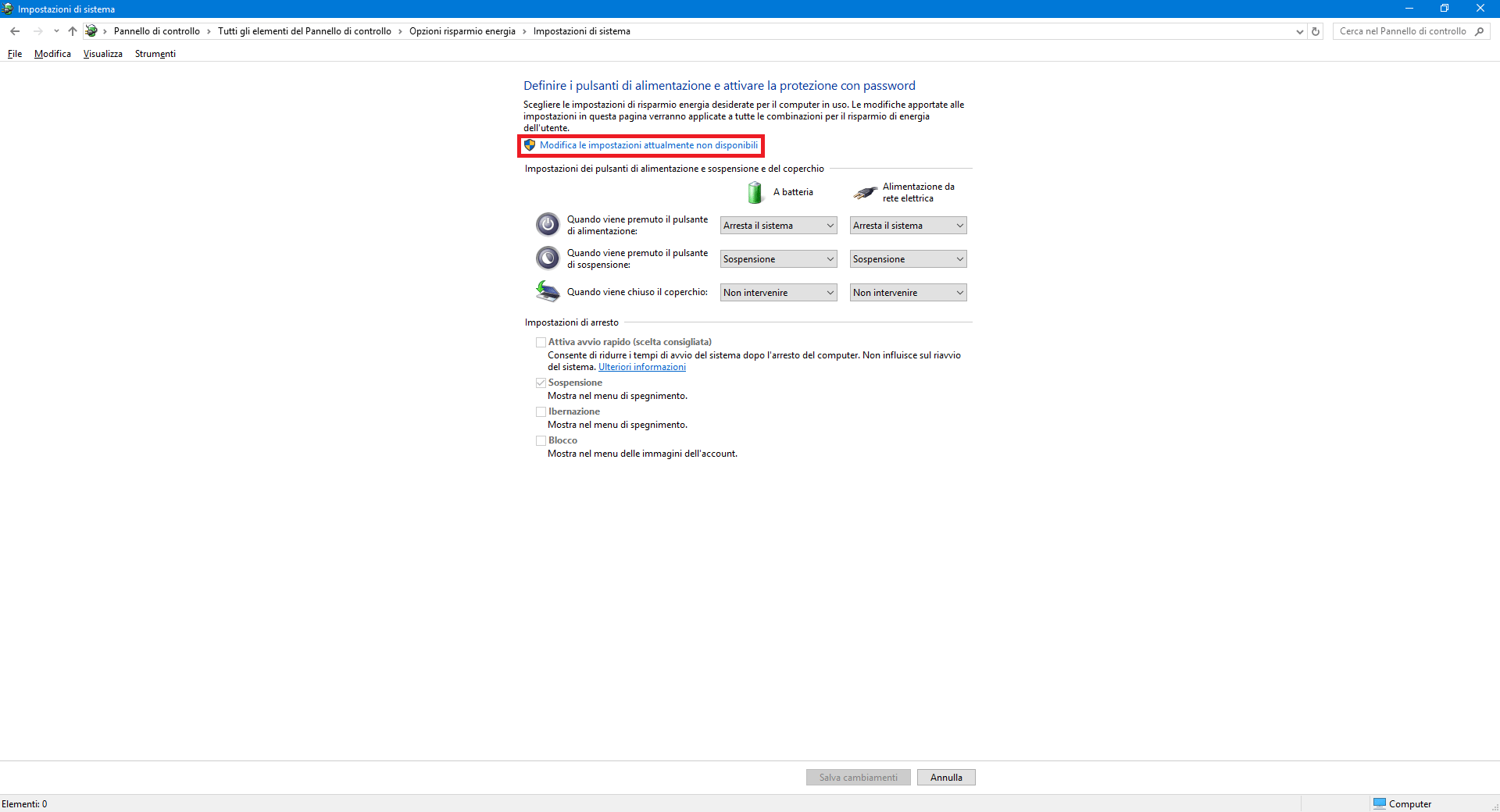Toggle the Ibernazione checkbox

(541, 411)
